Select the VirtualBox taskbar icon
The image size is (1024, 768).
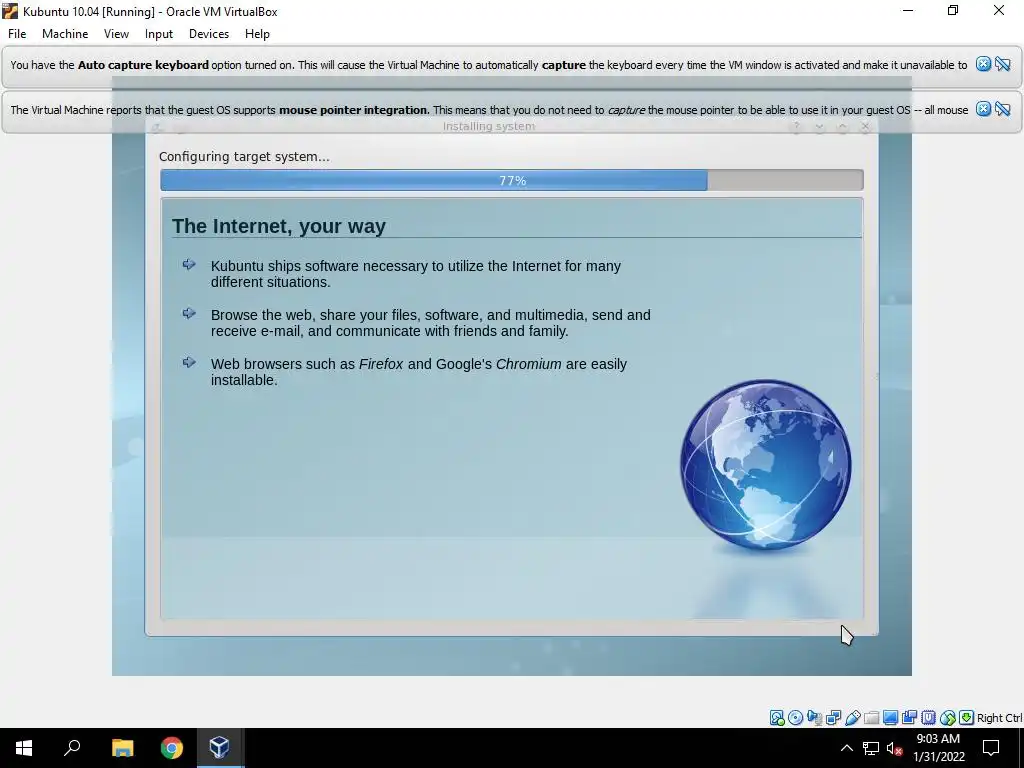pyautogui.click(x=219, y=748)
